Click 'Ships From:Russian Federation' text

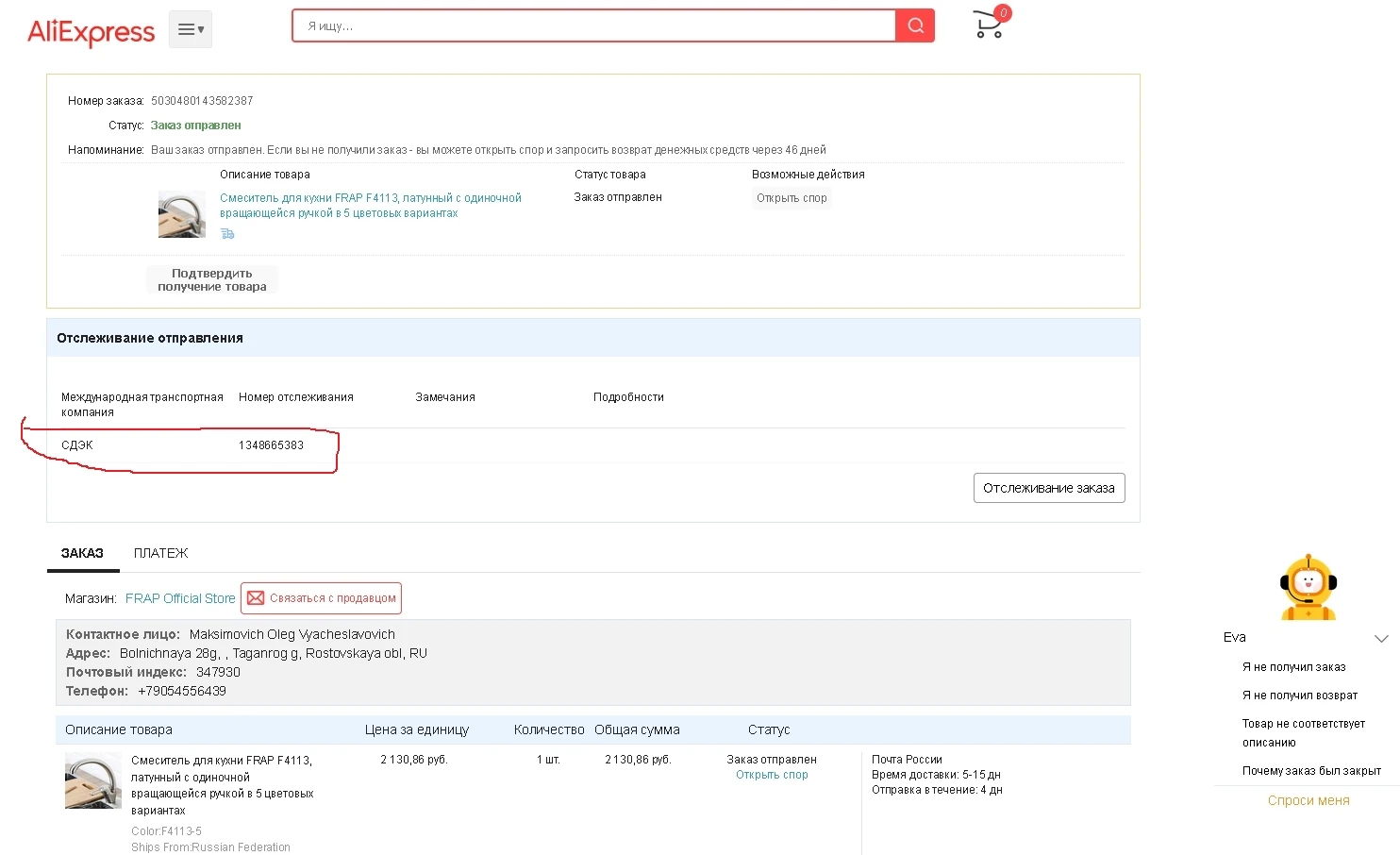click(210, 847)
